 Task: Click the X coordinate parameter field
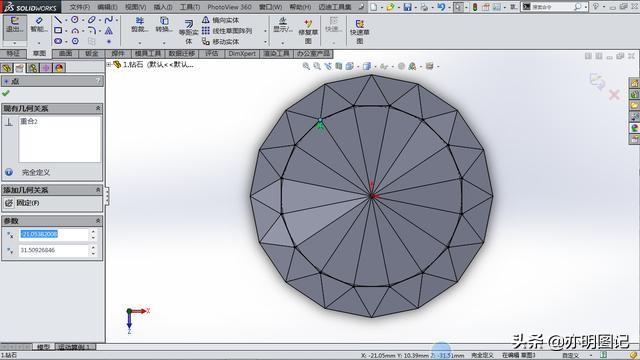pyautogui.click(x=53, y=234)
